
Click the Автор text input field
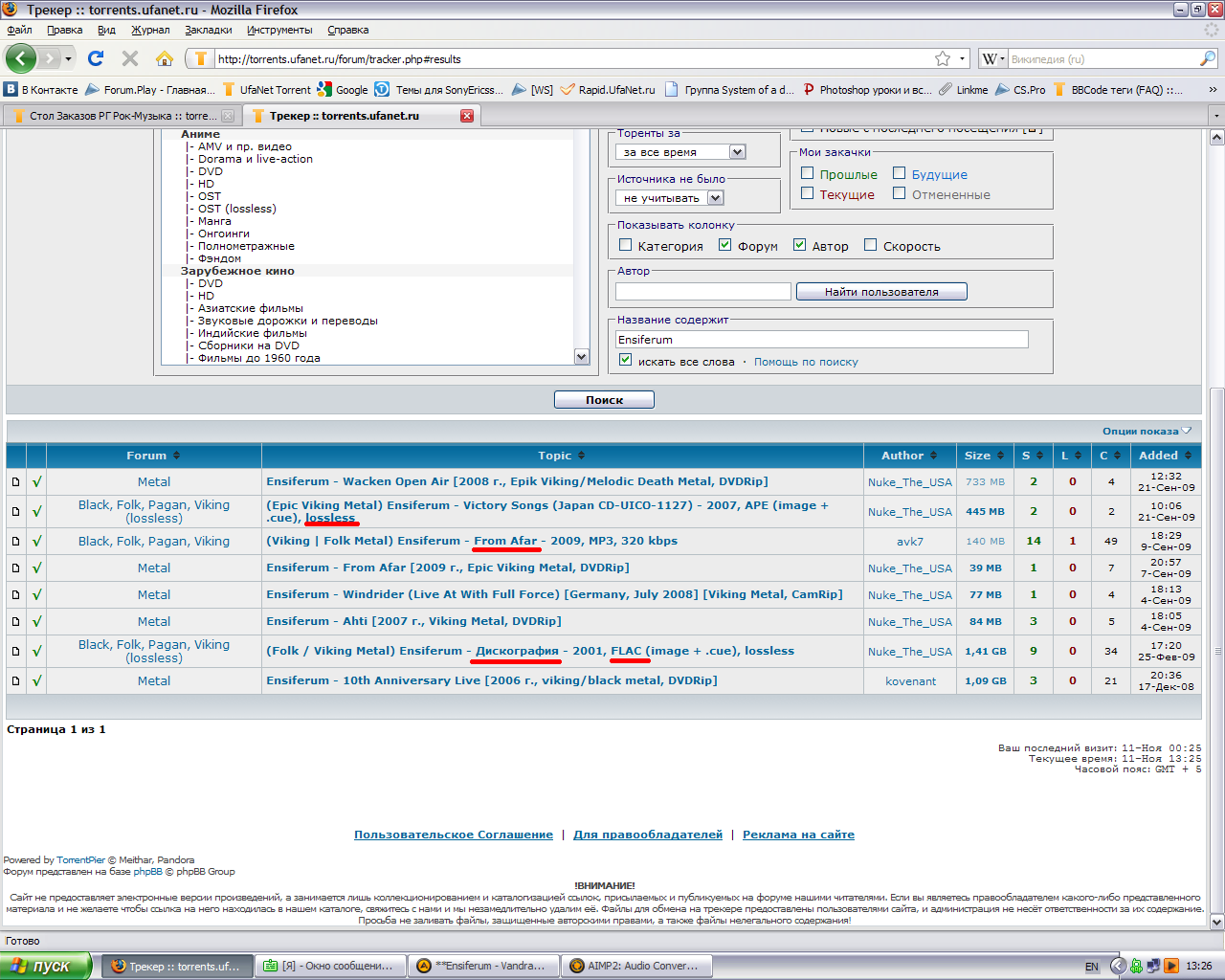tap(703, 291)
